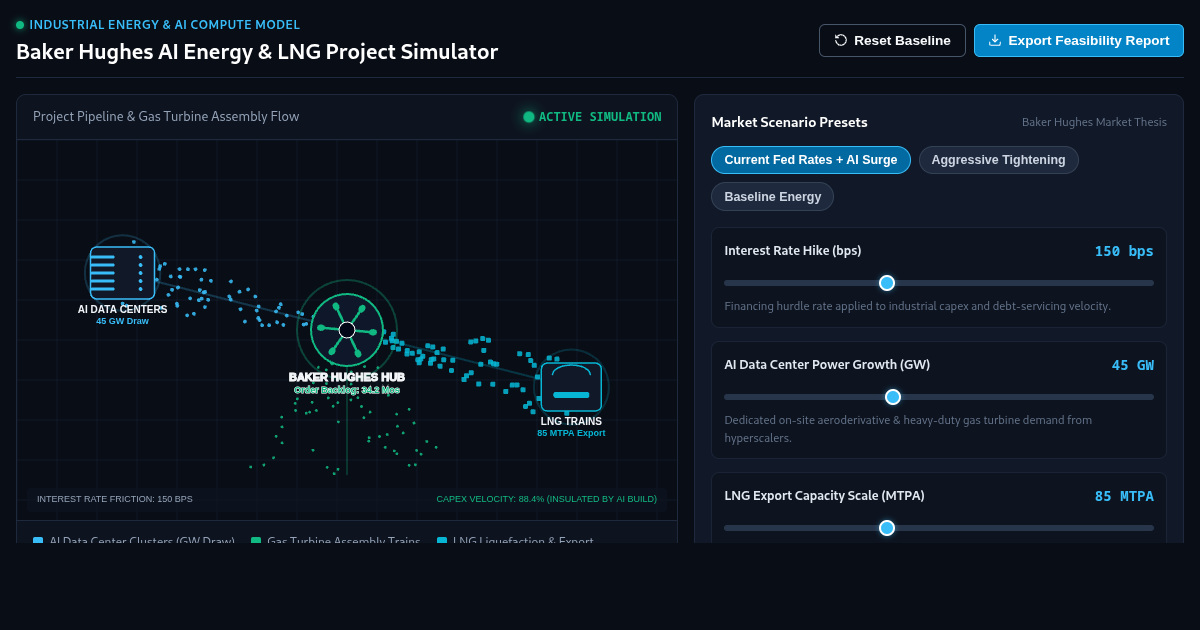Click the Export Feasibility Report button

[1078, 41]
